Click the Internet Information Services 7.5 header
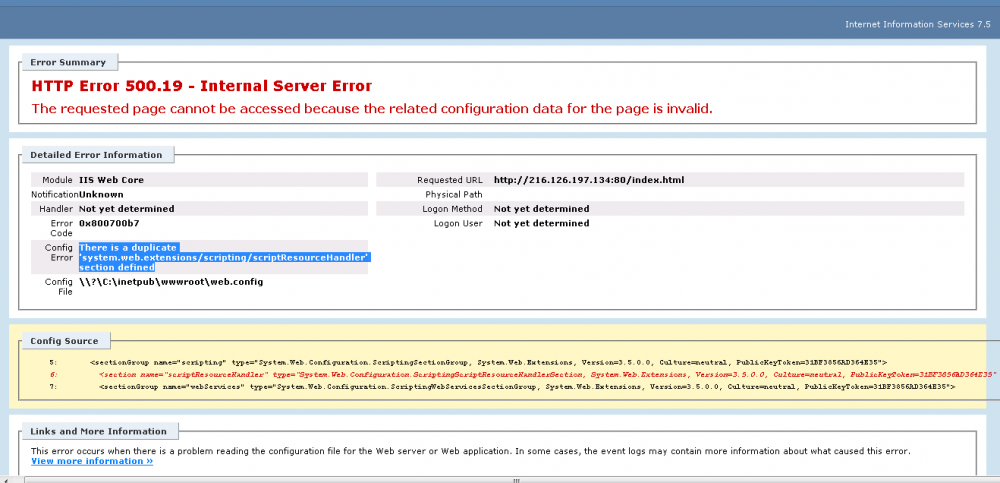This screenshot has width=1000, height=483. click(916, 23)
